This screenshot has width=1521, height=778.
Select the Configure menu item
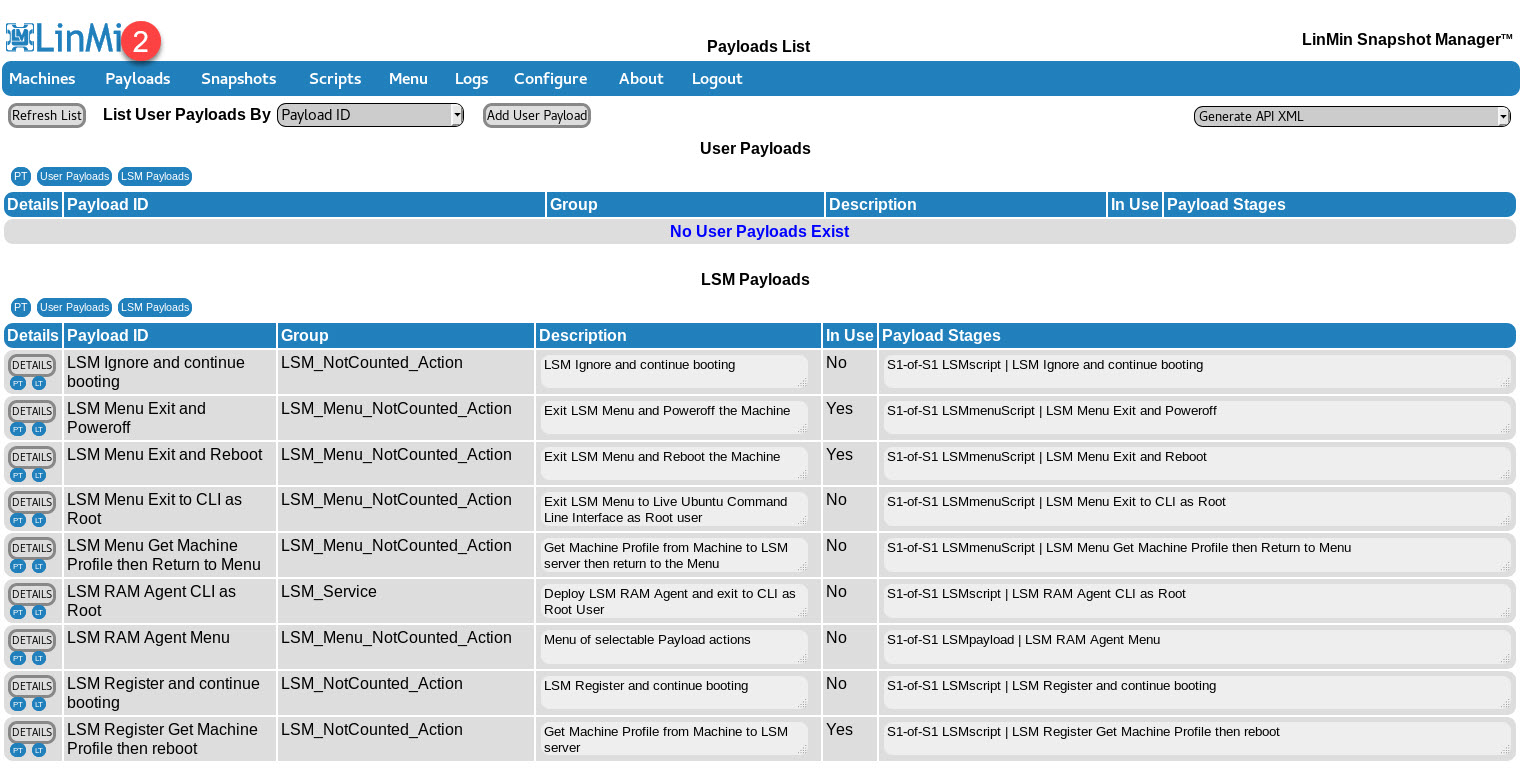(550, 78)
